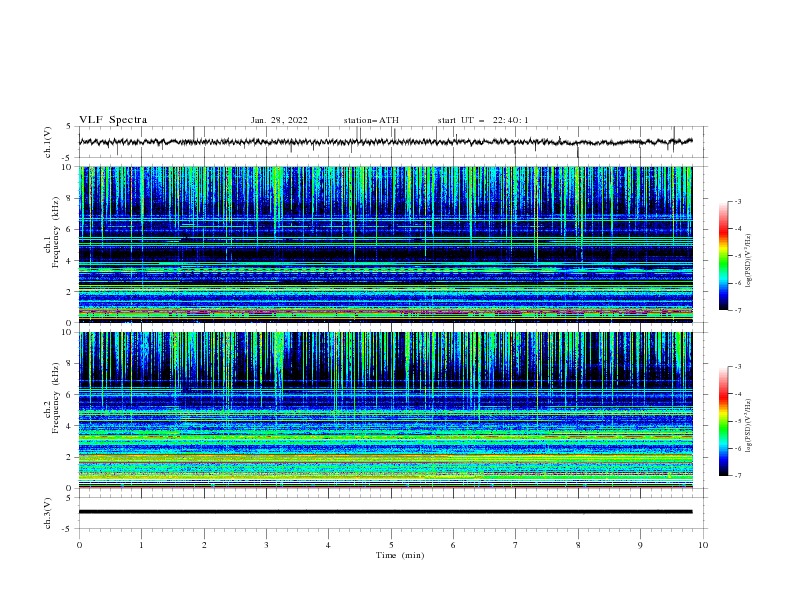Click inside the ch.1 spectrogram panel
Screen dimensions: 792x612
(385, 244)
